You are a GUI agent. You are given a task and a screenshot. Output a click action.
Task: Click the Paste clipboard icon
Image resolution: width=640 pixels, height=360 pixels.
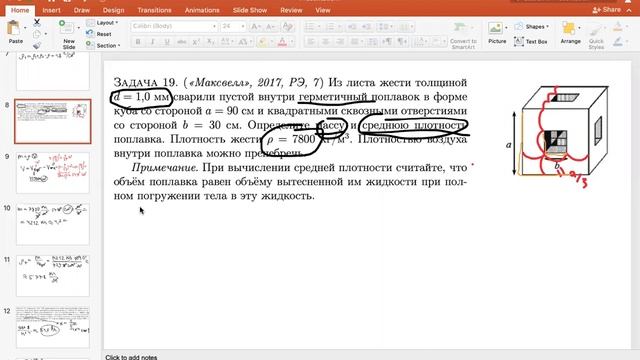pyautogui.click(x=13, y=28)
